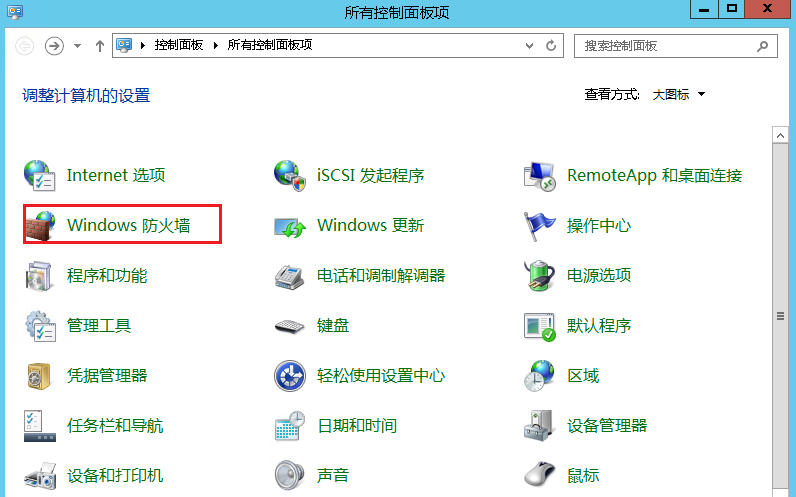
Task: Click the search magnifier icon
Action: click(762, 46)
